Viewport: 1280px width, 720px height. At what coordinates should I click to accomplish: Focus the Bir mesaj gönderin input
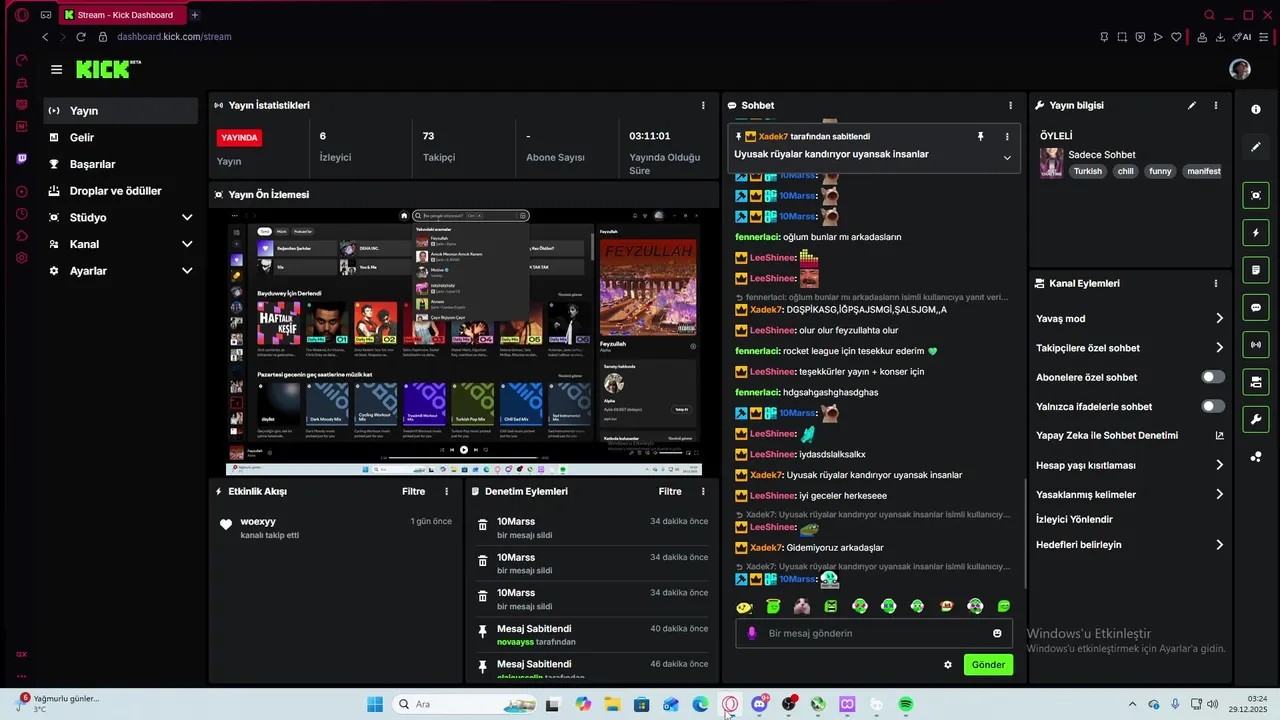(874, 633)
